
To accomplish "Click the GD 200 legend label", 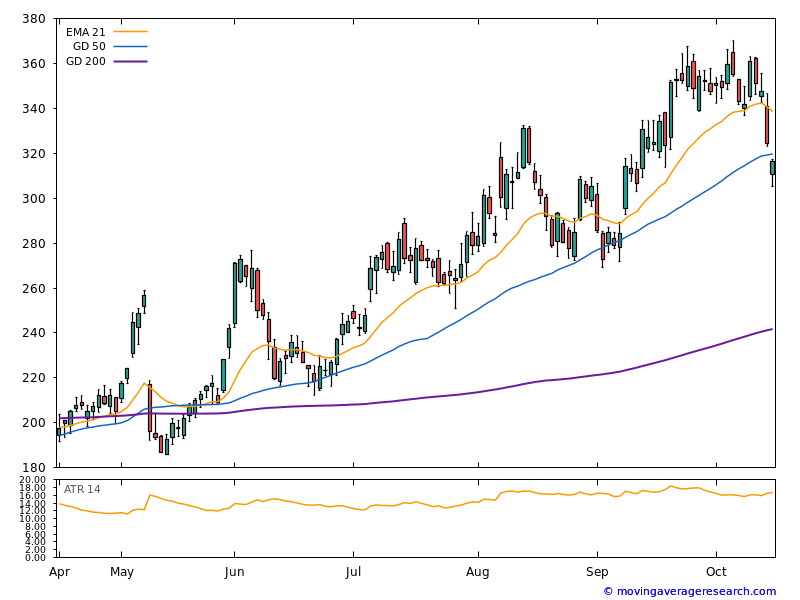I will (85, 61).
